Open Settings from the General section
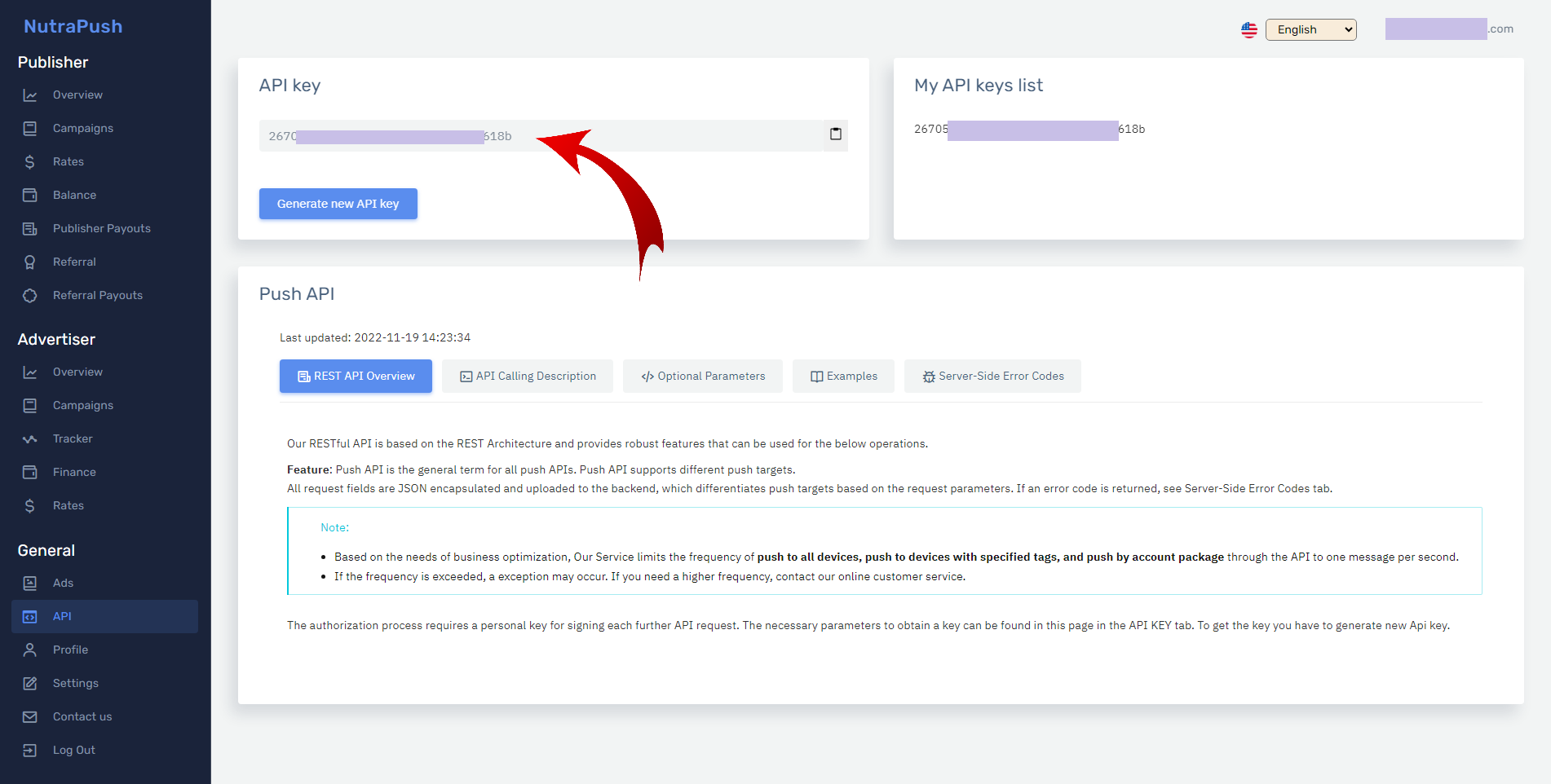Image resolution: width=1551 pixels, height=784 pixels. click(75, 683)
